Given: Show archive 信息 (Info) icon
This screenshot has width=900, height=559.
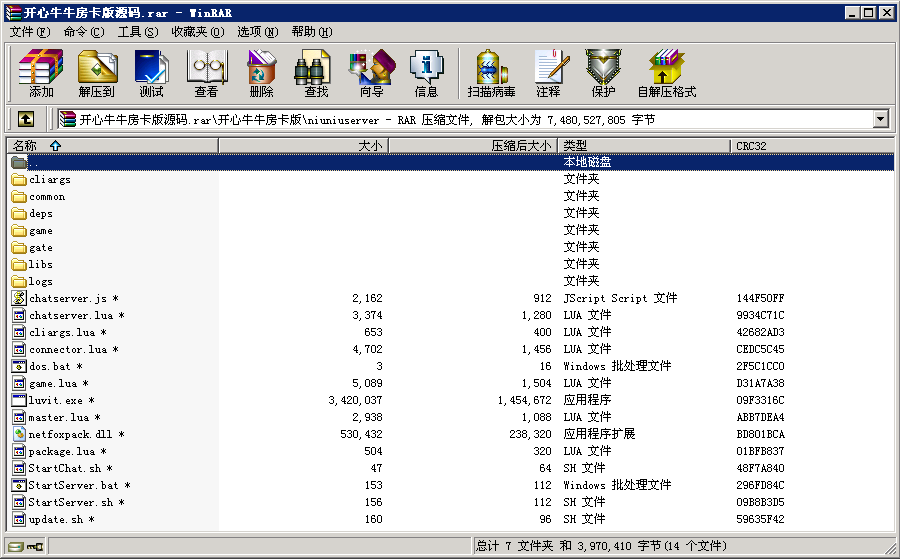Looking at the screenshot, I should (426, 74).
